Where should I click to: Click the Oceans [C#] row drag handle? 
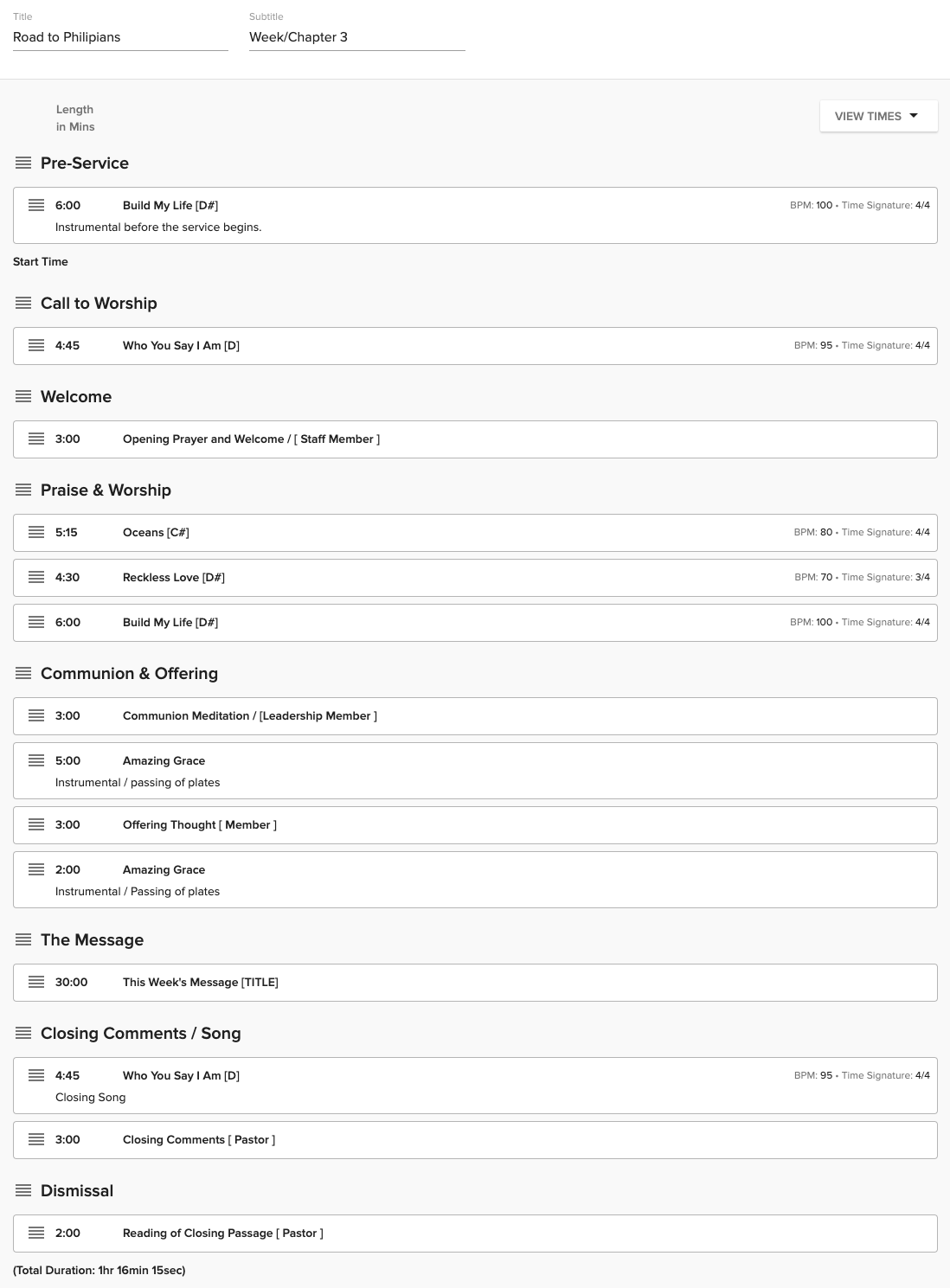click(x=36, y=532)
